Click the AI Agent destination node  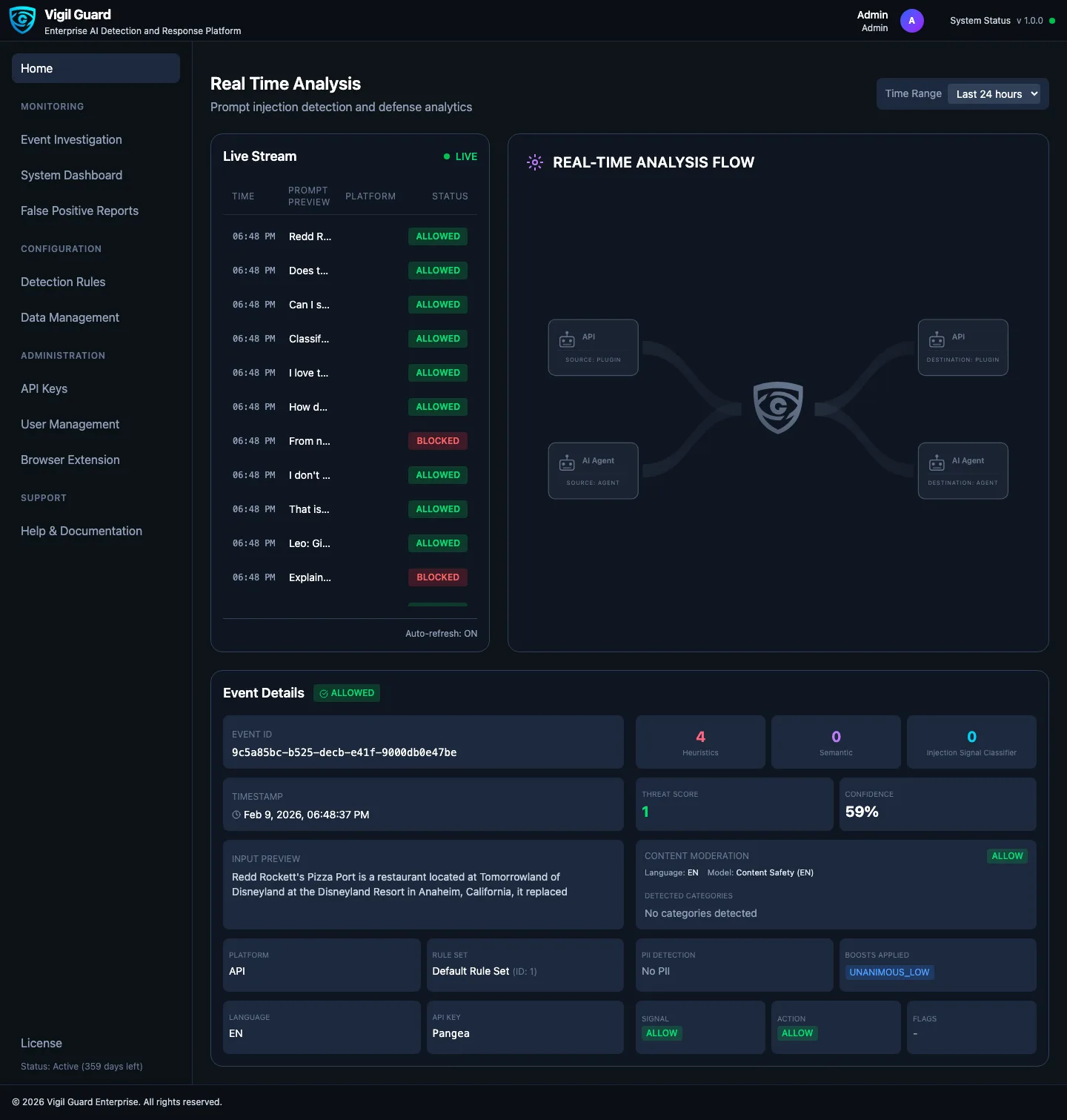pos(963,471)
